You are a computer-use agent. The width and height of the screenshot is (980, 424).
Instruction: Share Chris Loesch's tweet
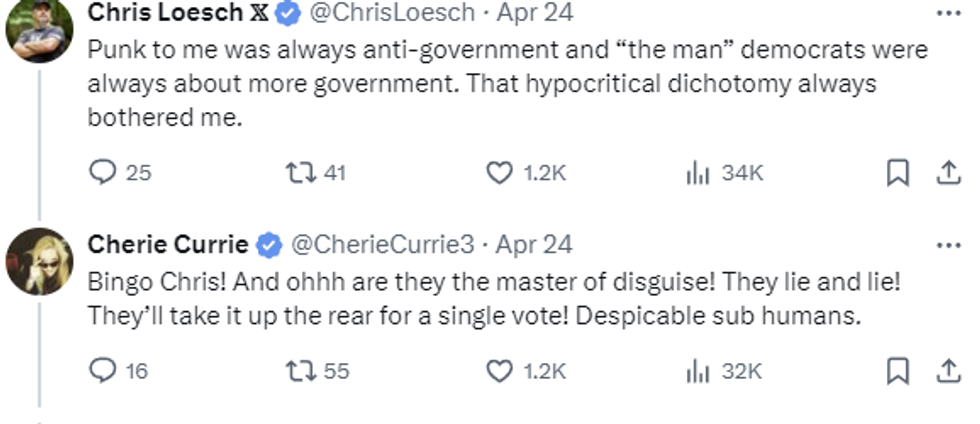(x=945, y=173)
